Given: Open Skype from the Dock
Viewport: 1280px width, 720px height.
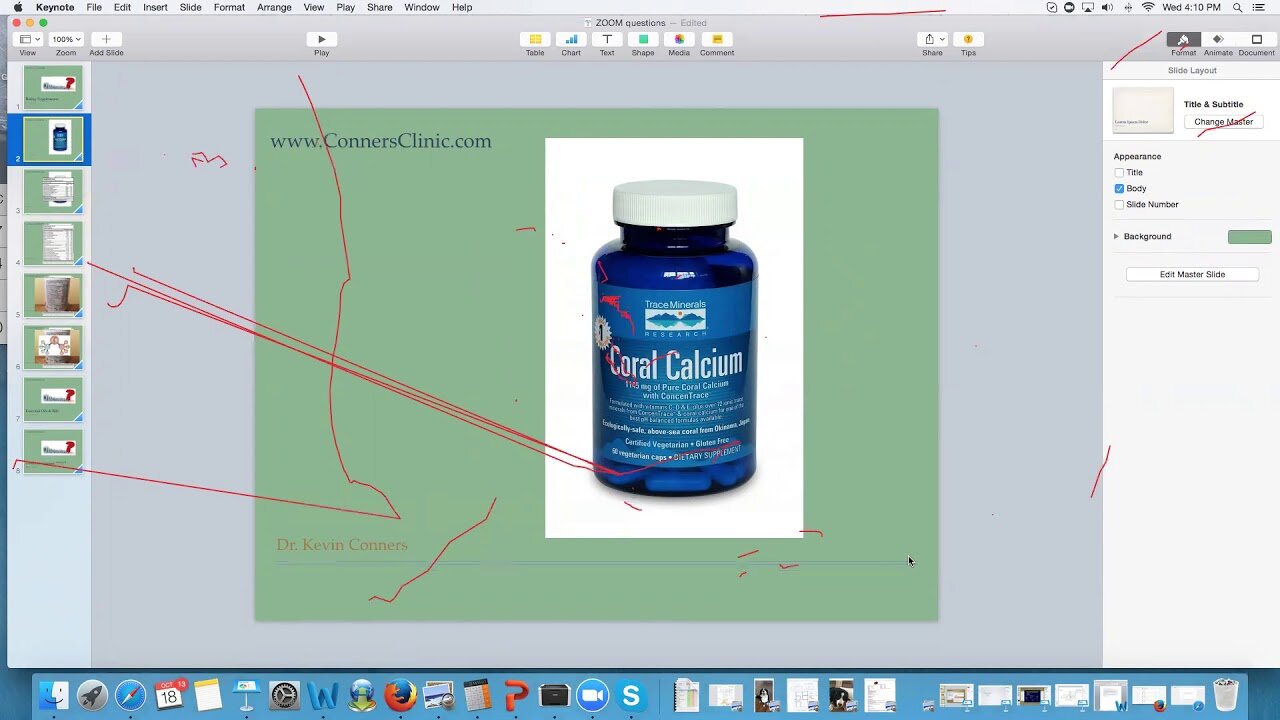Looking at the screenshot, I should (x=631, y=695).
